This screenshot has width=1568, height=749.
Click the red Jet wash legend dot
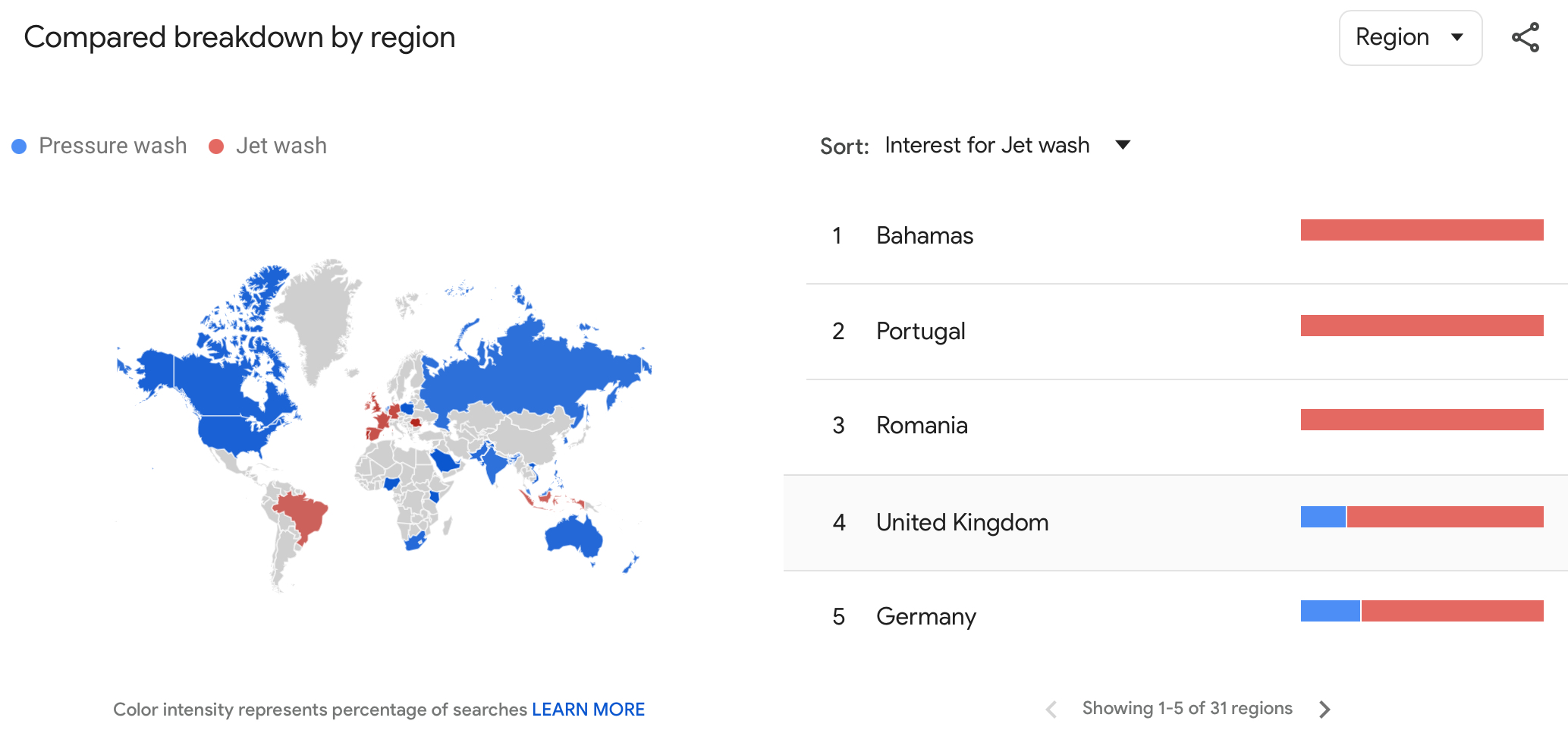coord(216,146)
